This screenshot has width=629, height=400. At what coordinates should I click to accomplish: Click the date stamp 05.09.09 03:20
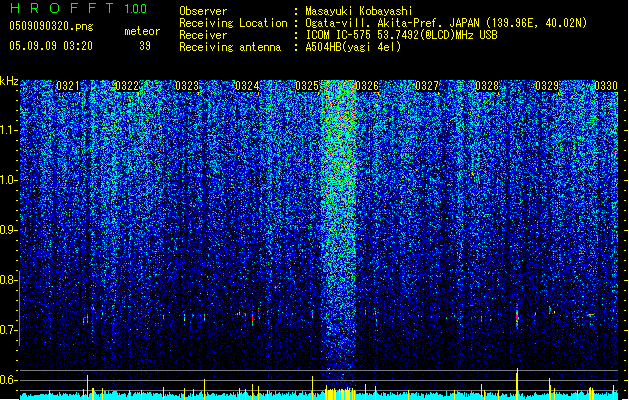tap(51, 46)
